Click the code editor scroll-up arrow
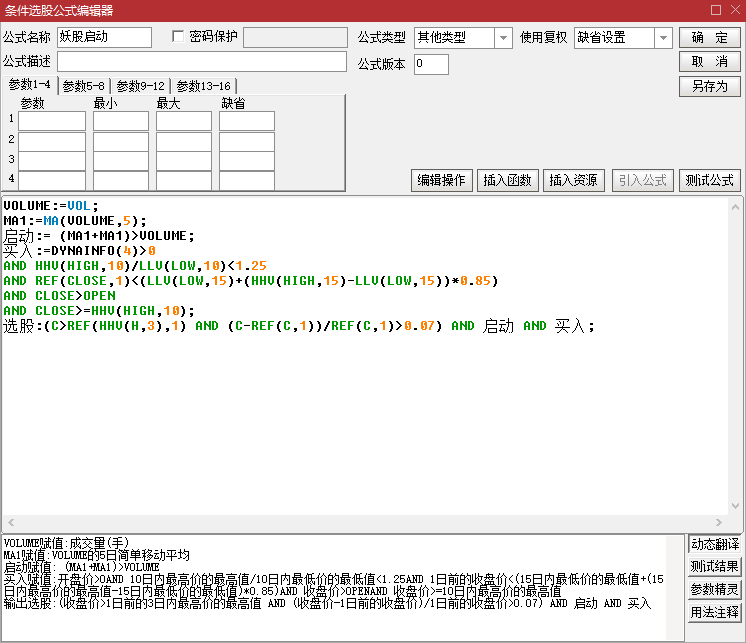 click(735, 207)
